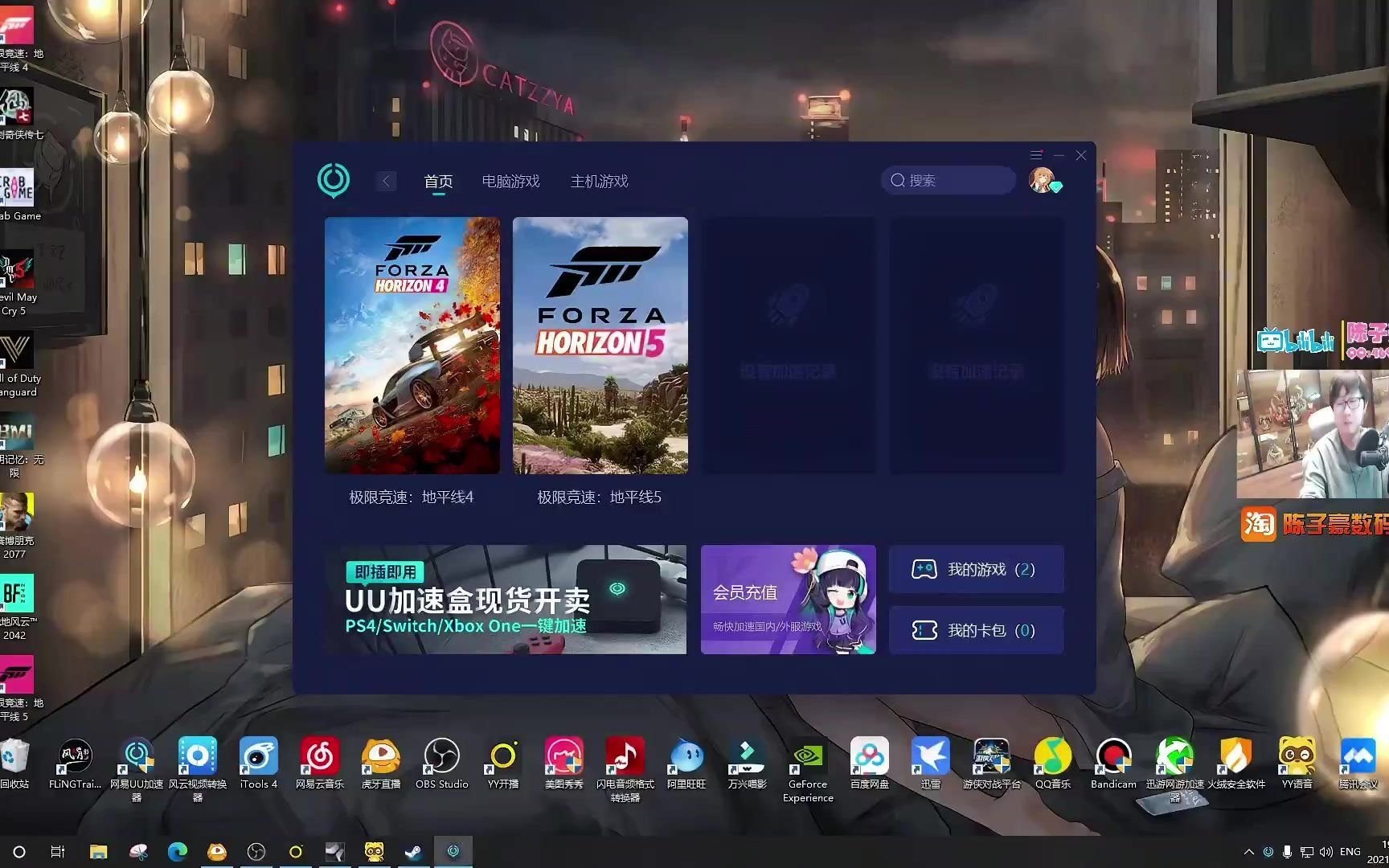Image resolution: width=1389 pixels, height=868 pixels.
Task: Open YY开播 desktop shortcut
Action: tap(503, 764)
